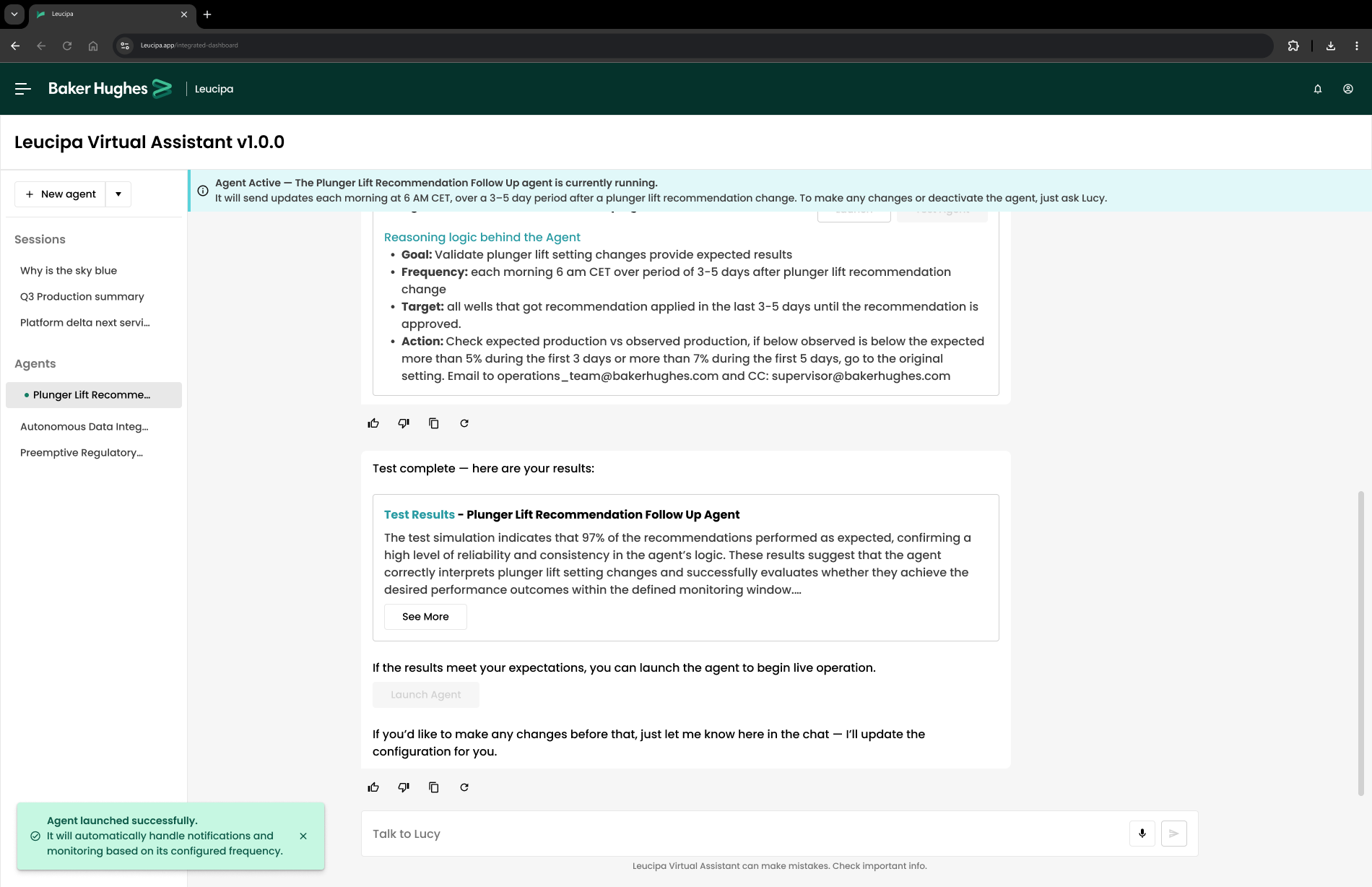Thumbs down the test results message

point(404,787)
